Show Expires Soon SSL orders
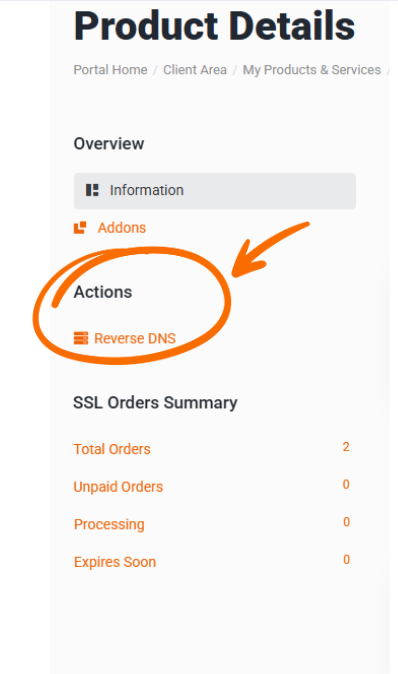398x674 pixels. click(115, 562)
